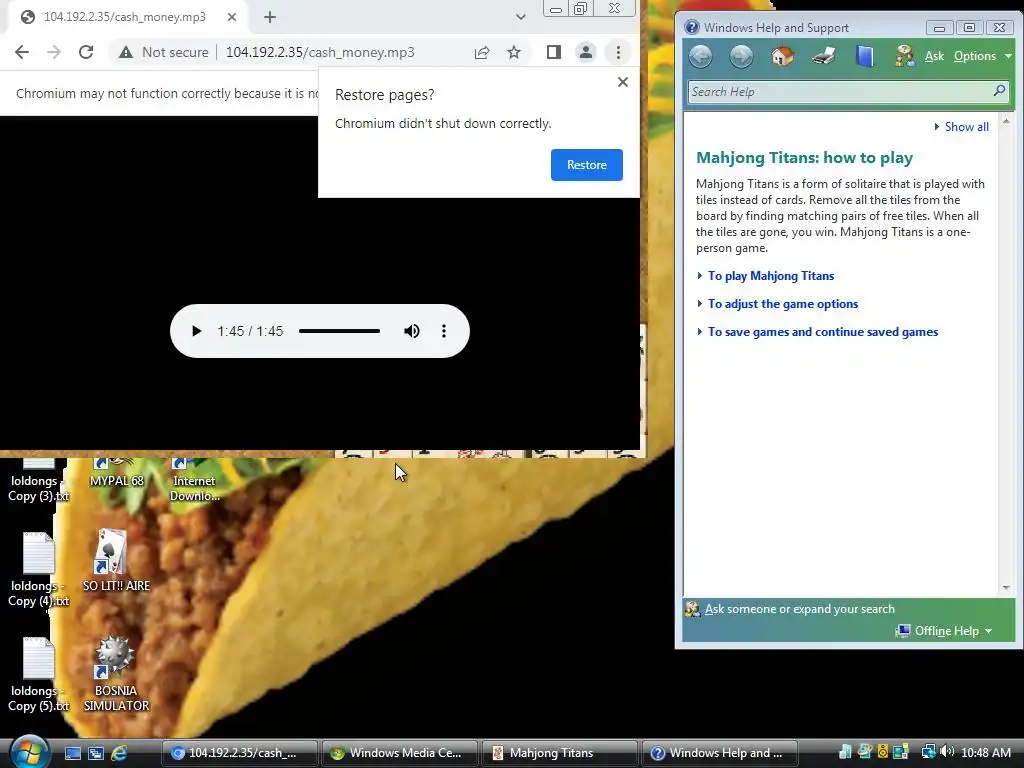Switch to Windows Help taskbar button

coord(720,753)
